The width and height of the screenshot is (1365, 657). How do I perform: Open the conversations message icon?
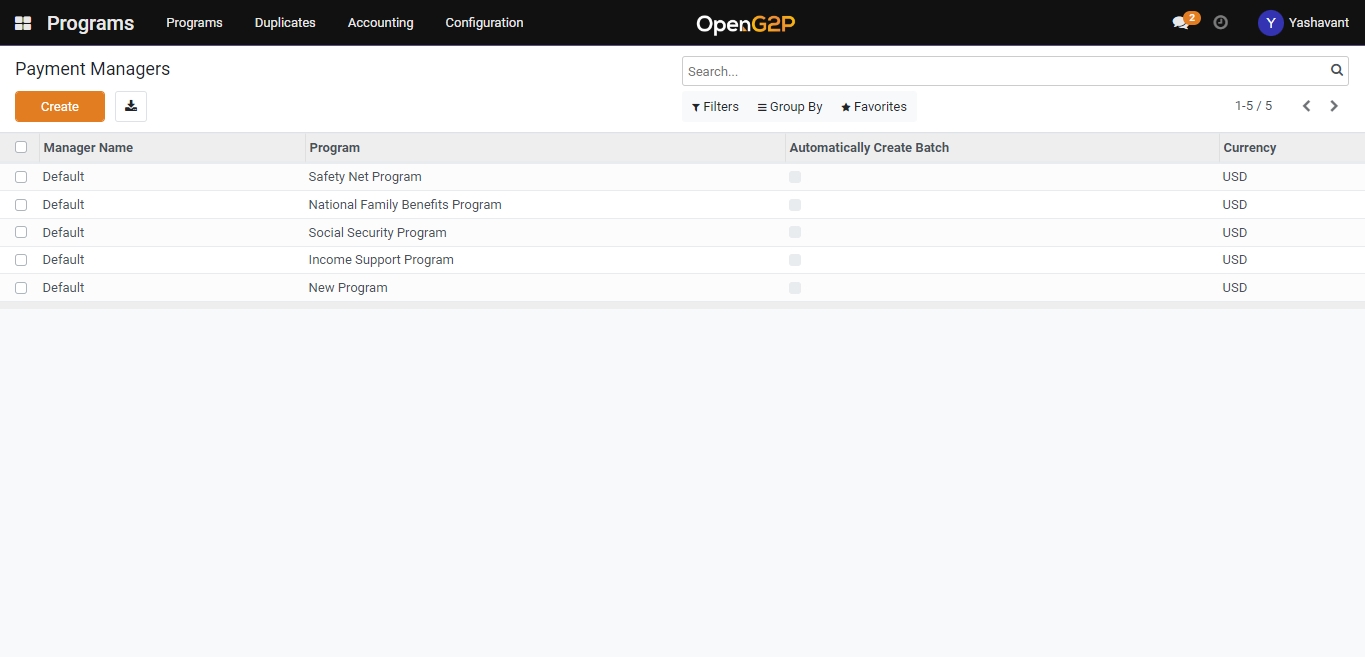click(1181, 23)
